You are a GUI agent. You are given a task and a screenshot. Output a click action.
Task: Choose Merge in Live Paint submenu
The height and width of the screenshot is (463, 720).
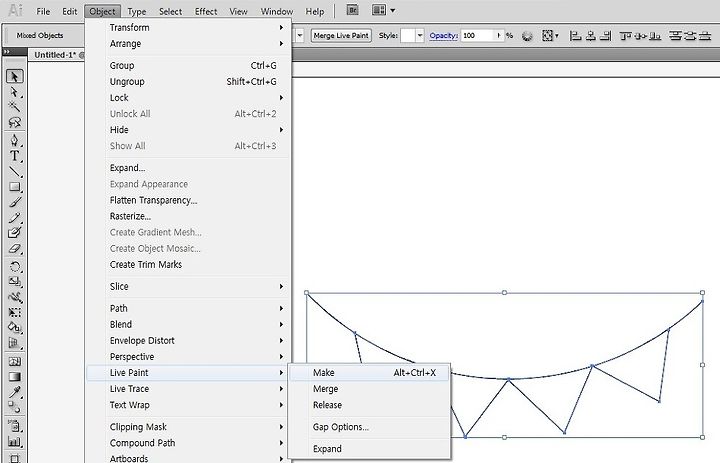click(369, 389)
